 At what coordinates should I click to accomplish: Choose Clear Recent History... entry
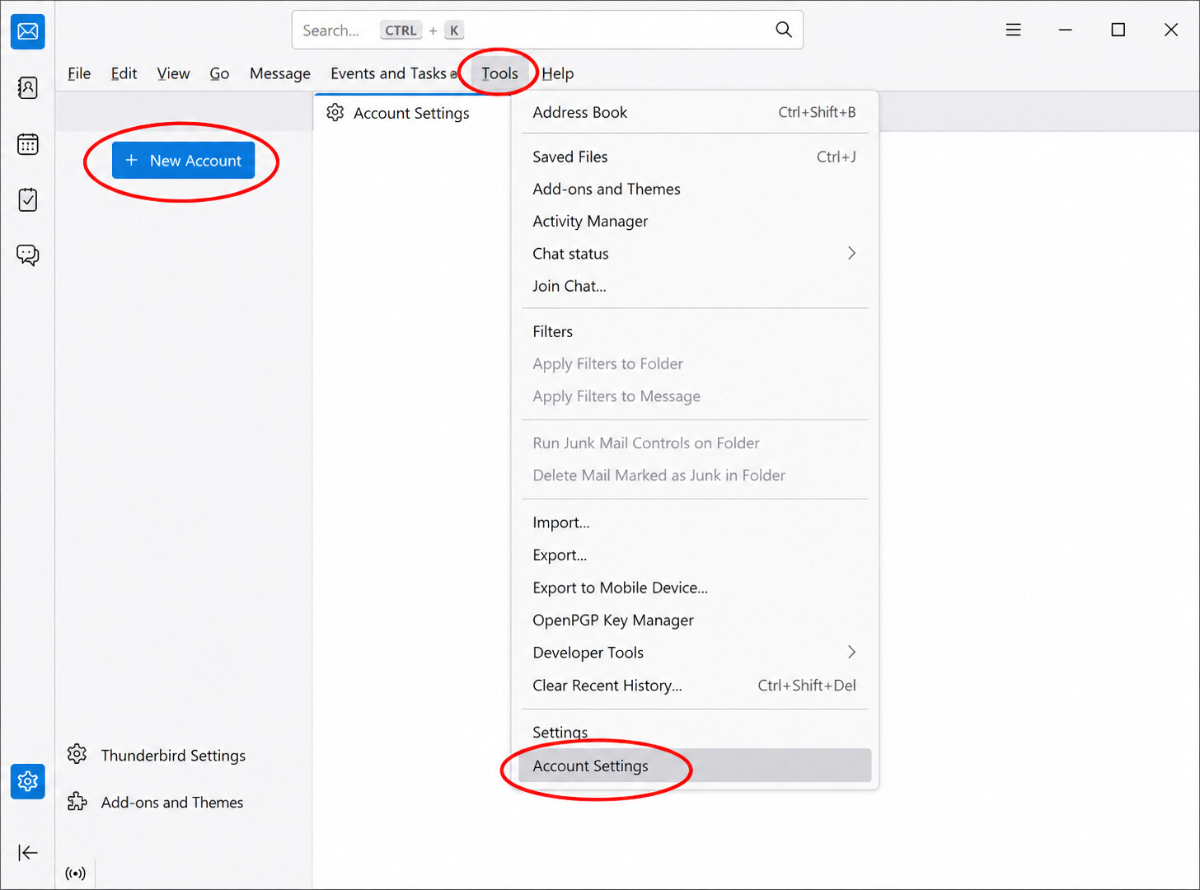pyautogui.click(x=695, y=685)
